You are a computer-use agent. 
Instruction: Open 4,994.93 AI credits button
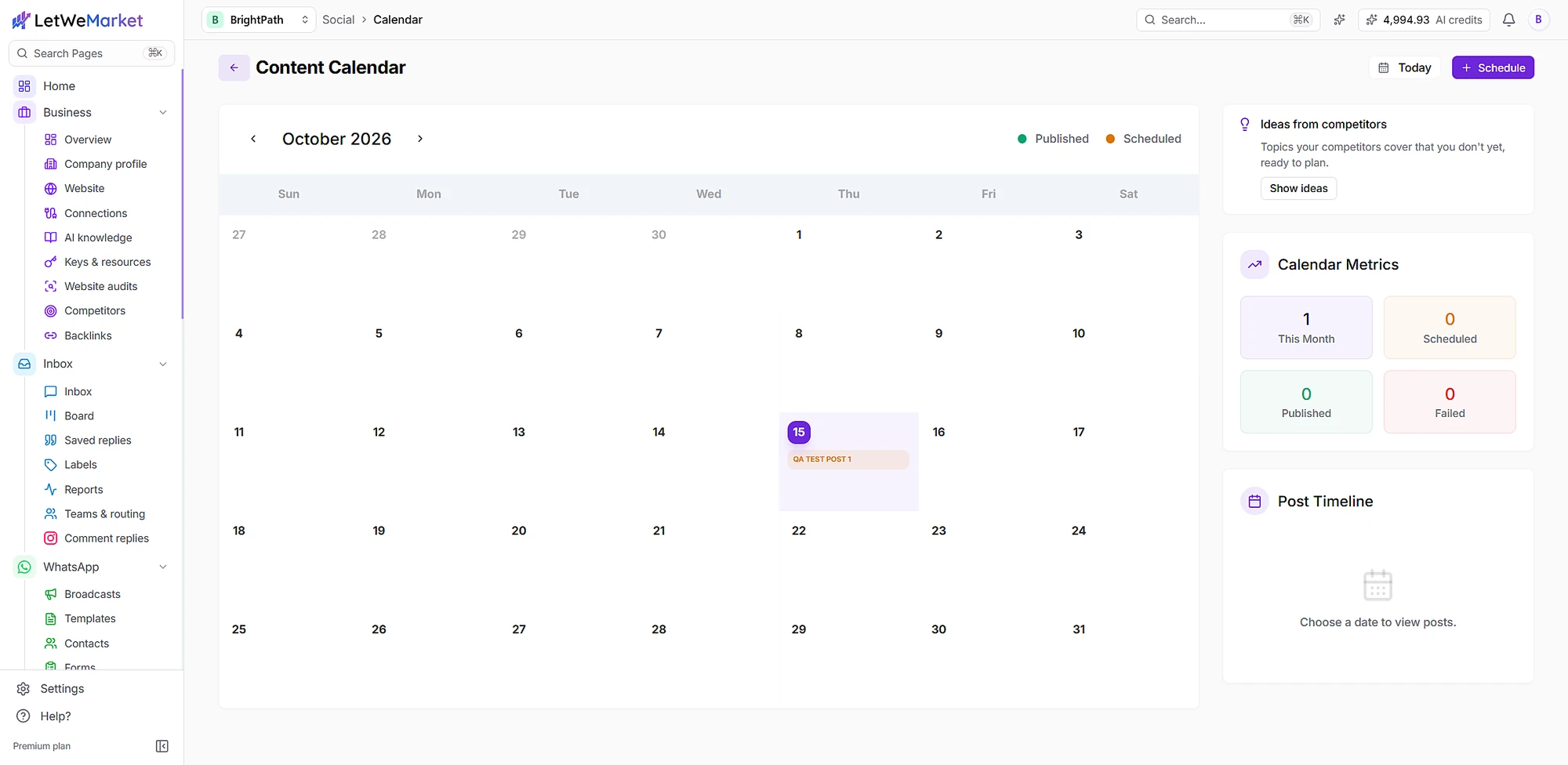pos(1424,20)
